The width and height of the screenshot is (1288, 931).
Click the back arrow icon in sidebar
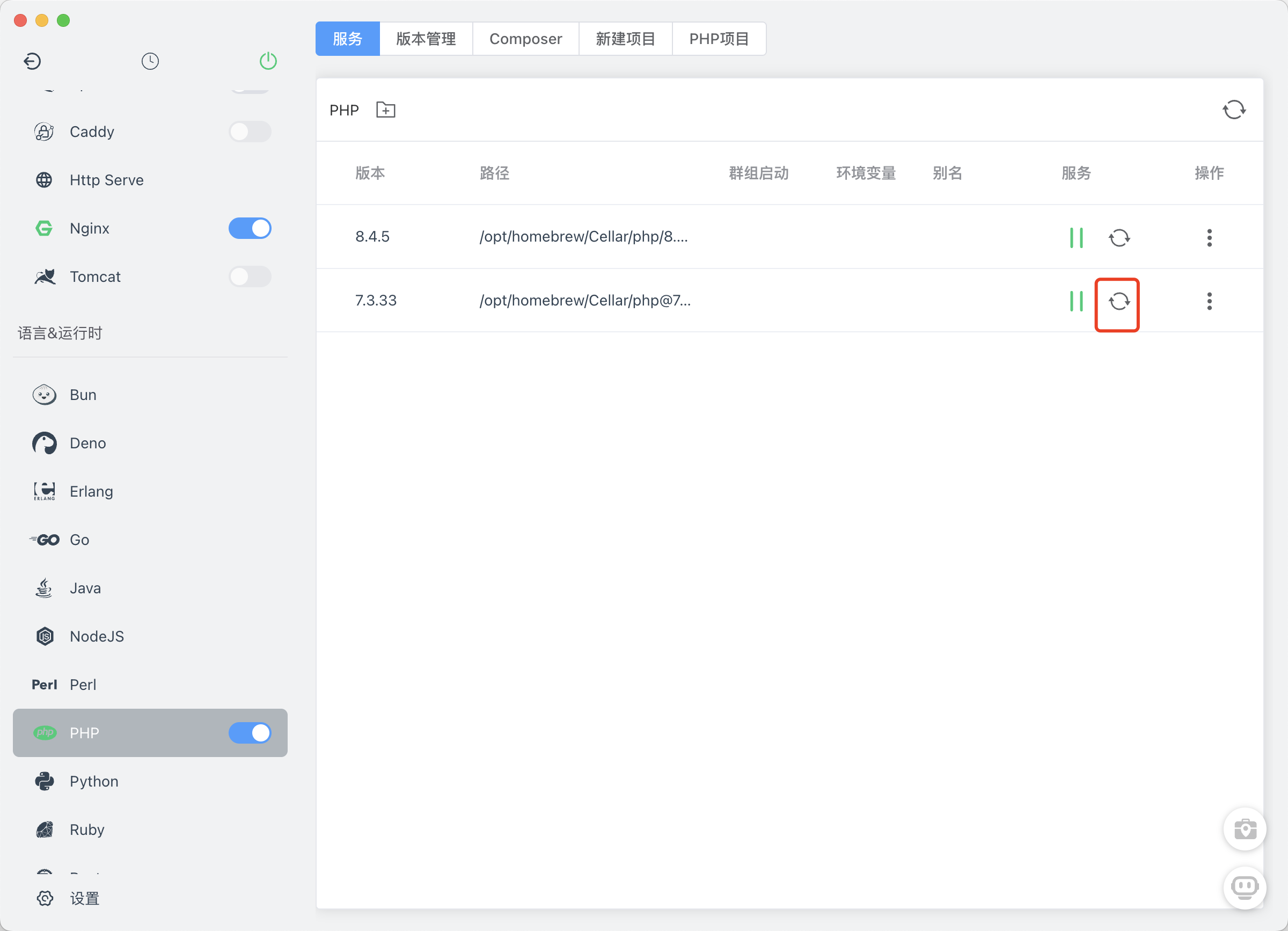coord(32,61)
